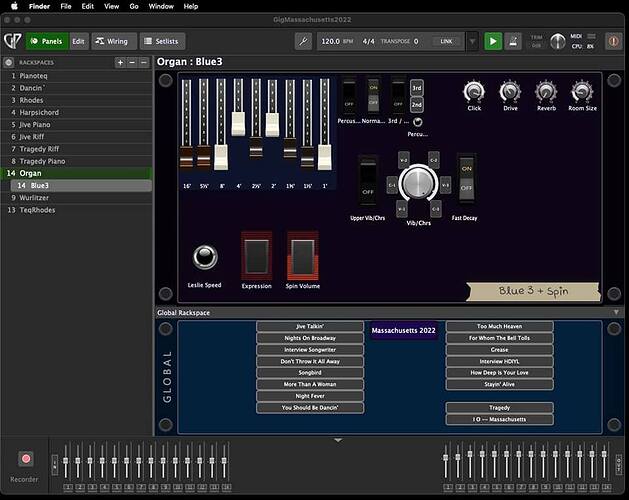The height and width of the screenshot is (500, 629).
Task: Select the 2nd harmonic percussion button
Action: pyautogui.click(x=417, y=104)
